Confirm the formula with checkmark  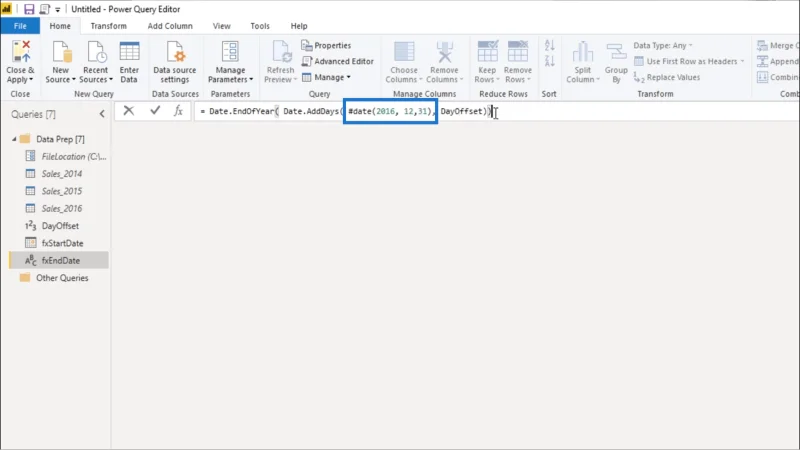click(x=155, y=111)
